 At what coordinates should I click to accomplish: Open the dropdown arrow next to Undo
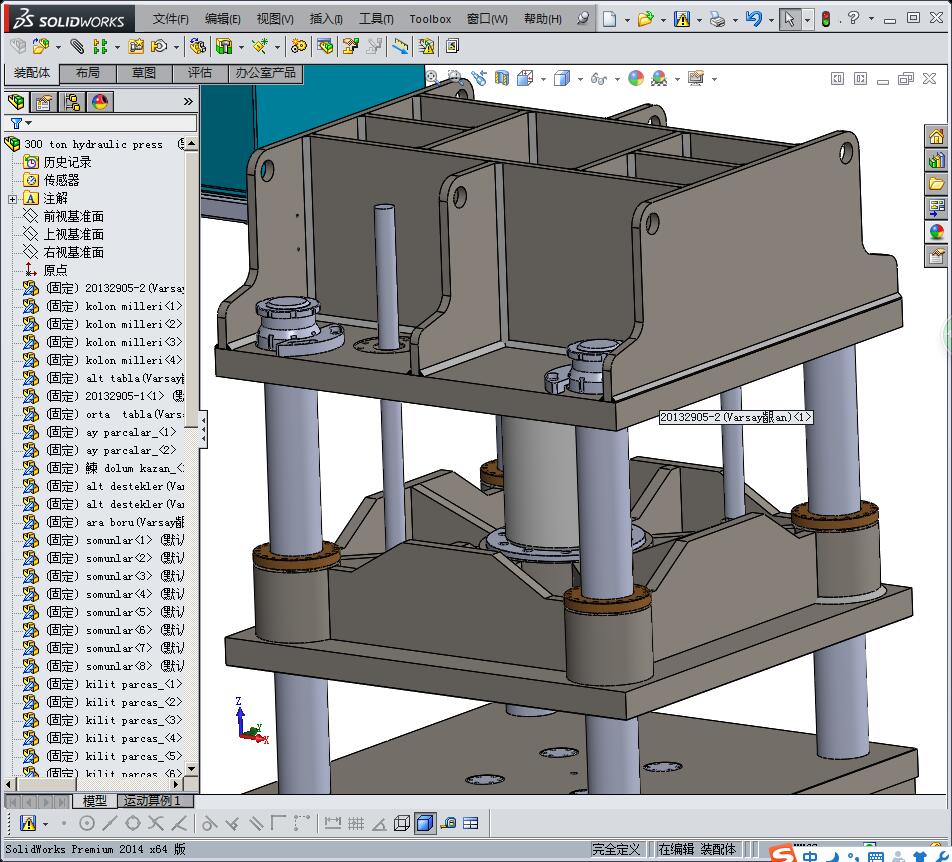(x=770, y=19)
